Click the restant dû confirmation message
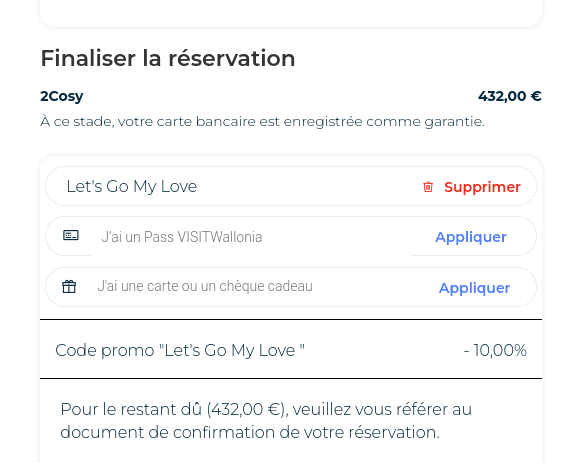Viewport: 579px width, 463px height. coord(266,421)
